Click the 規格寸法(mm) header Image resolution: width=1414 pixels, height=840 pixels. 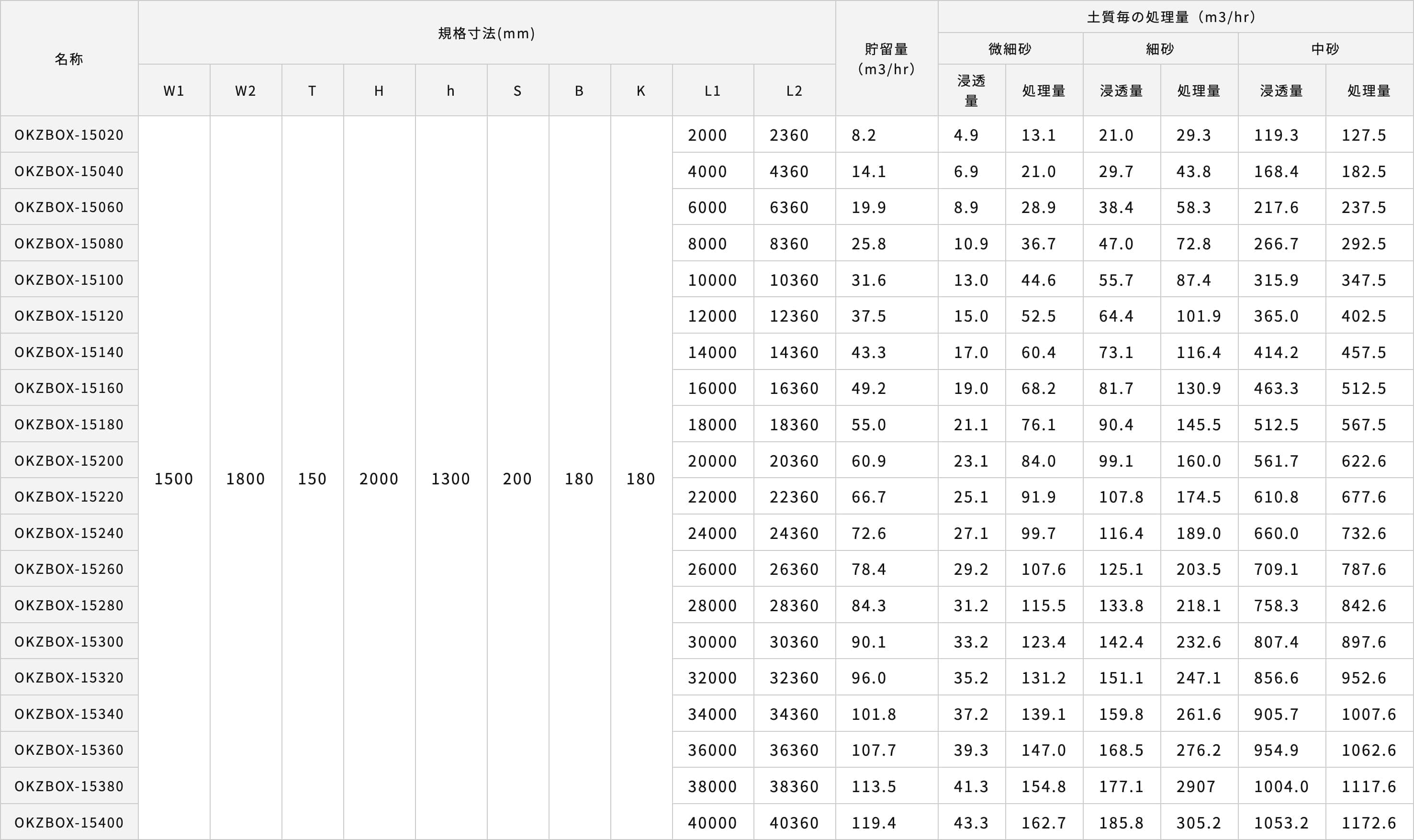click(x=487, y=33)
